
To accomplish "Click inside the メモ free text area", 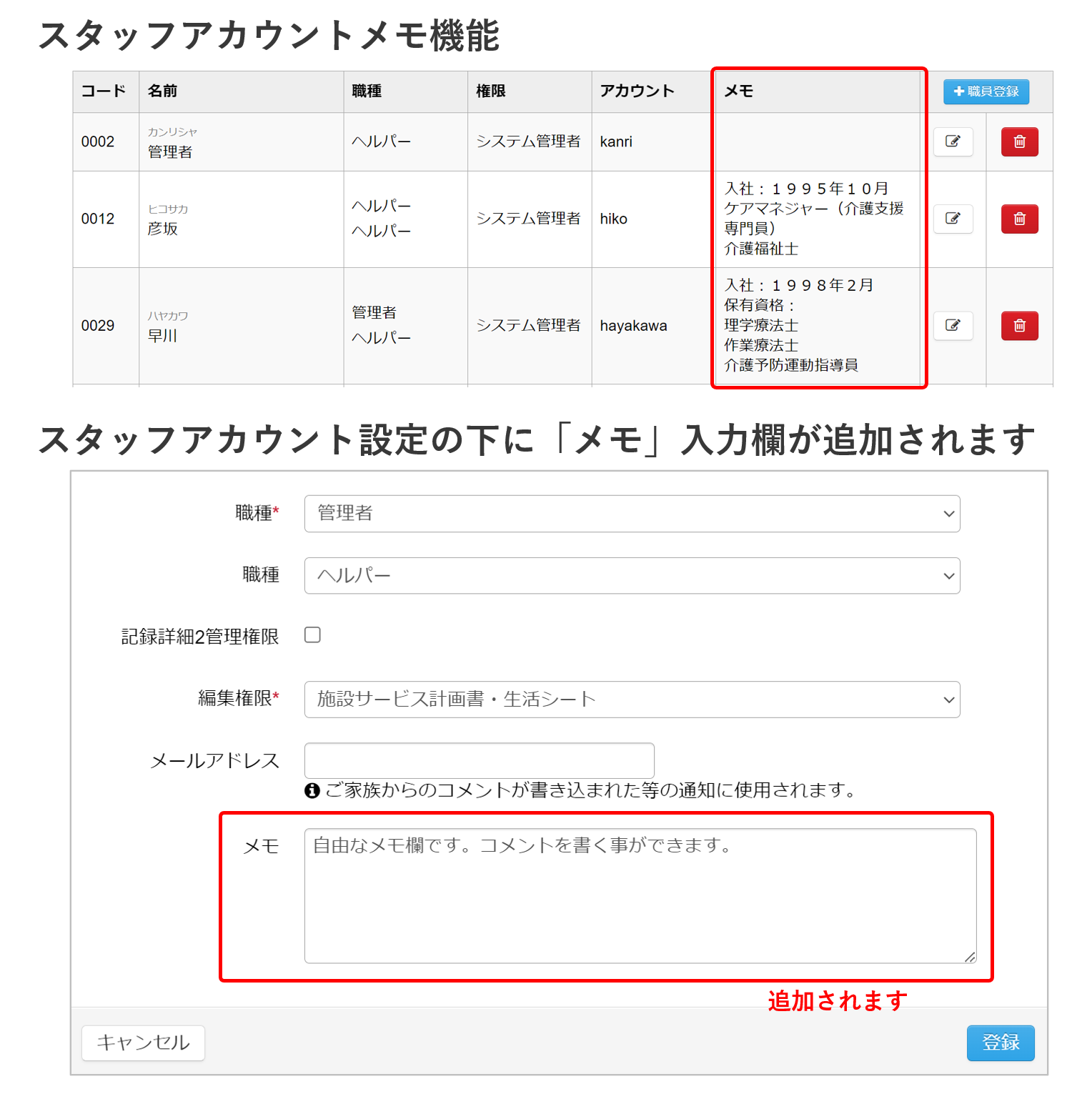I will point(640,895).
